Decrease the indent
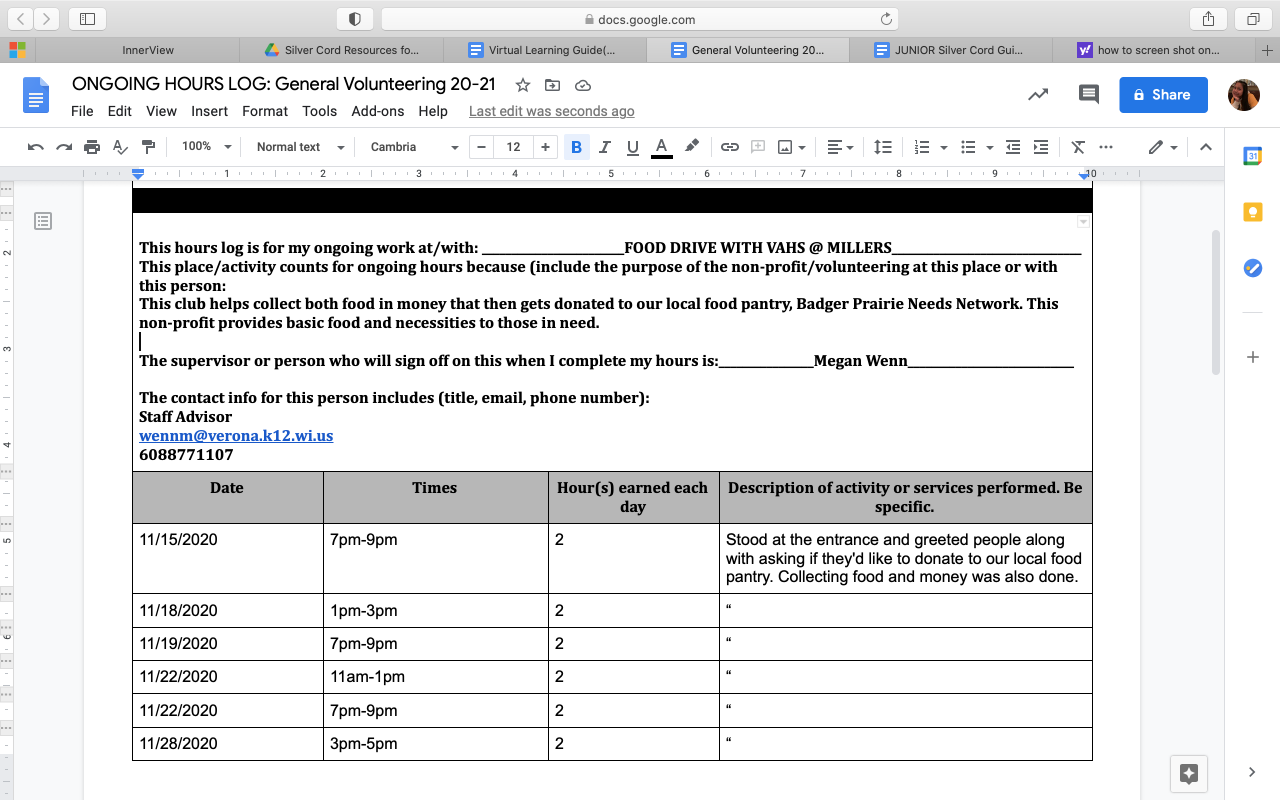Viewport: 1280px width, 800px height. 1013,147
